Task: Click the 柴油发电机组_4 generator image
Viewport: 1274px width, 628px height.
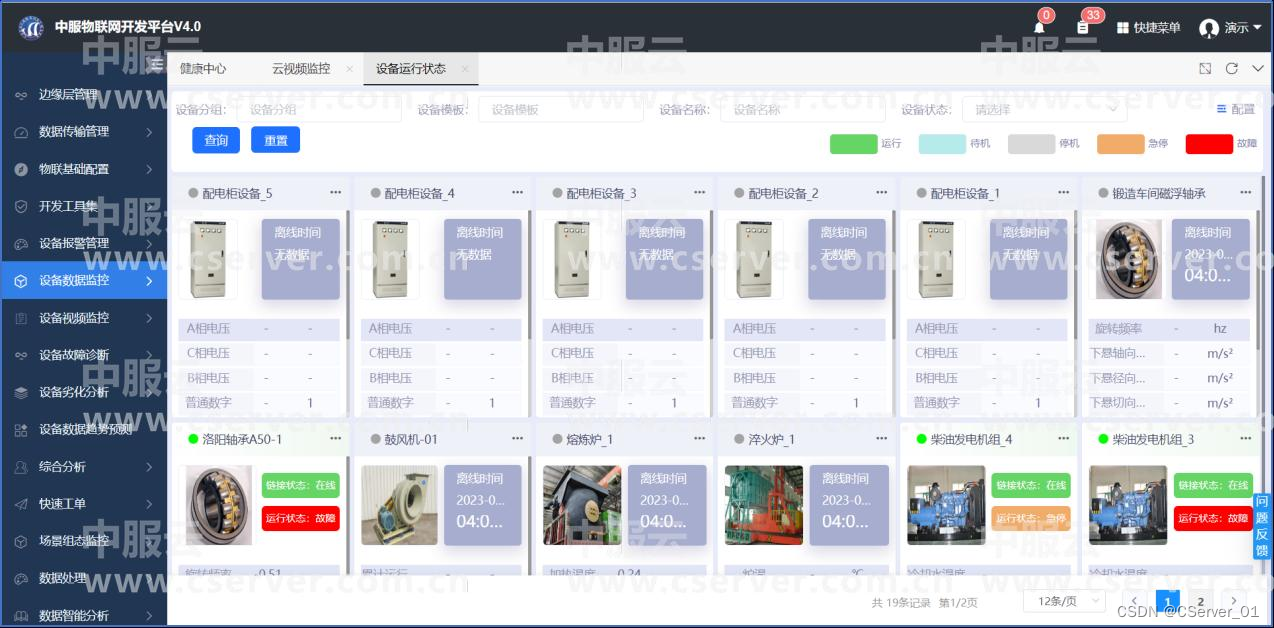Action: [x=946, y=505]
